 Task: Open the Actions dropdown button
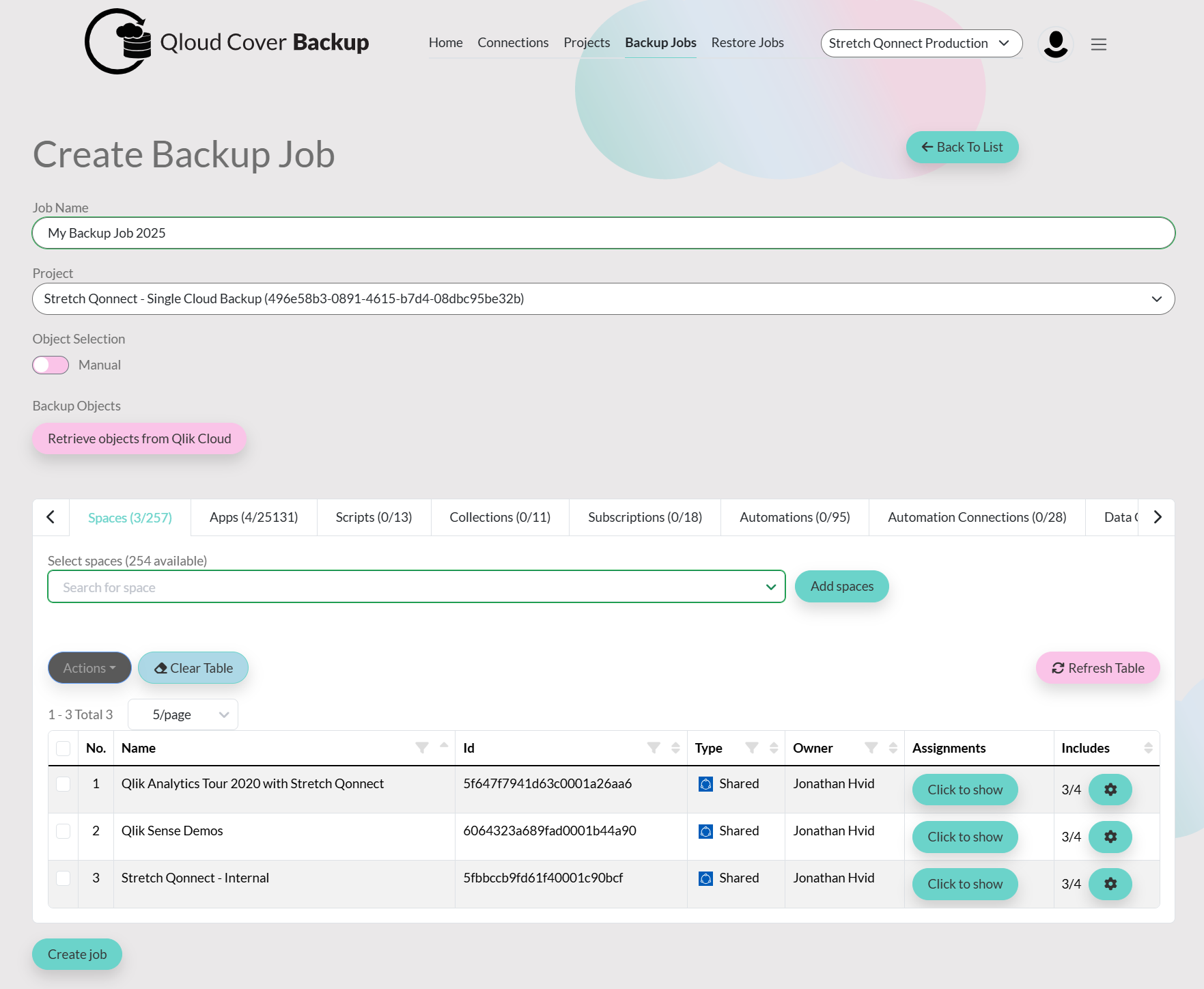tap(89, 667)
